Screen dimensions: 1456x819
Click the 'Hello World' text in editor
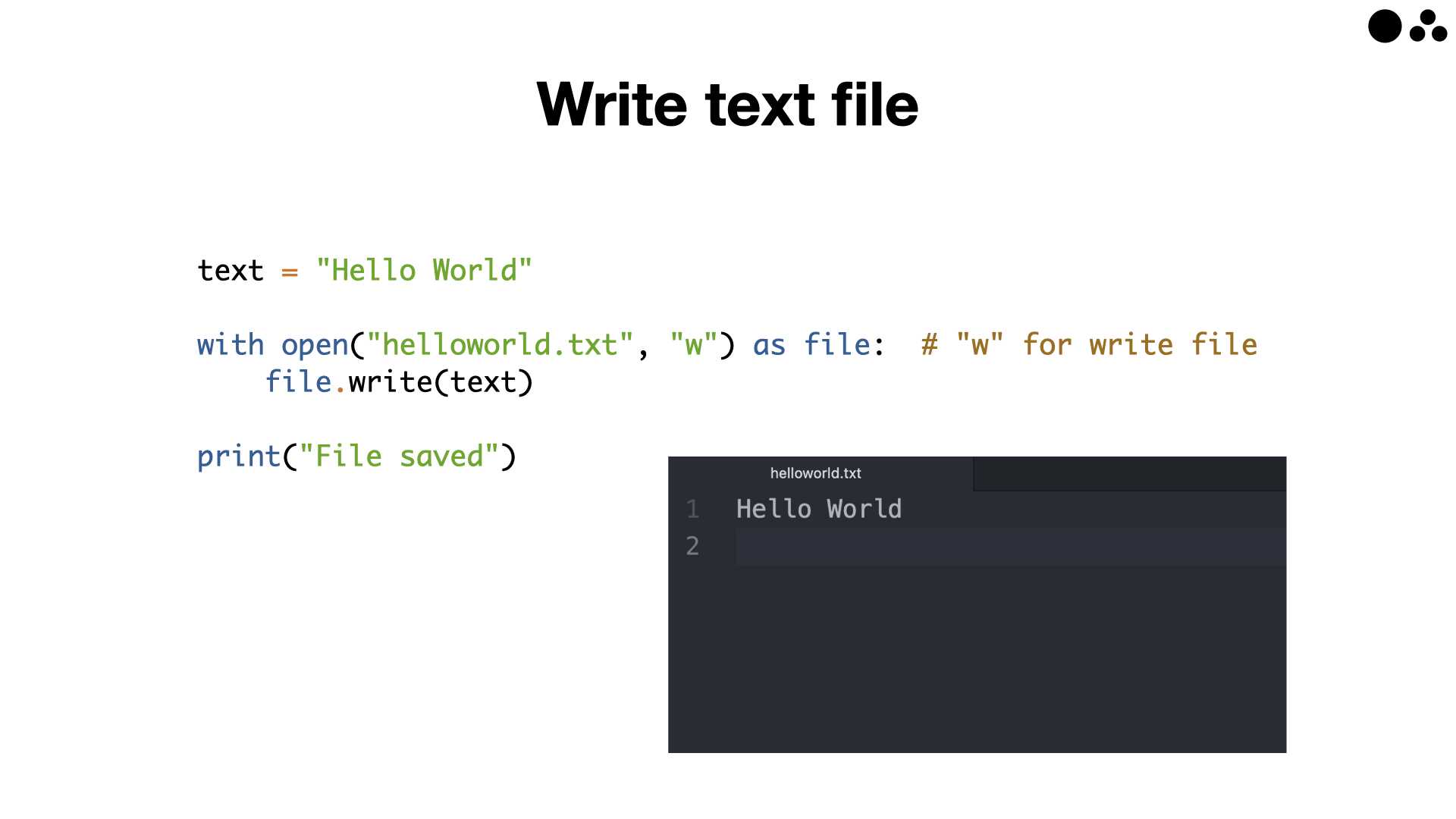click(819, 509)
